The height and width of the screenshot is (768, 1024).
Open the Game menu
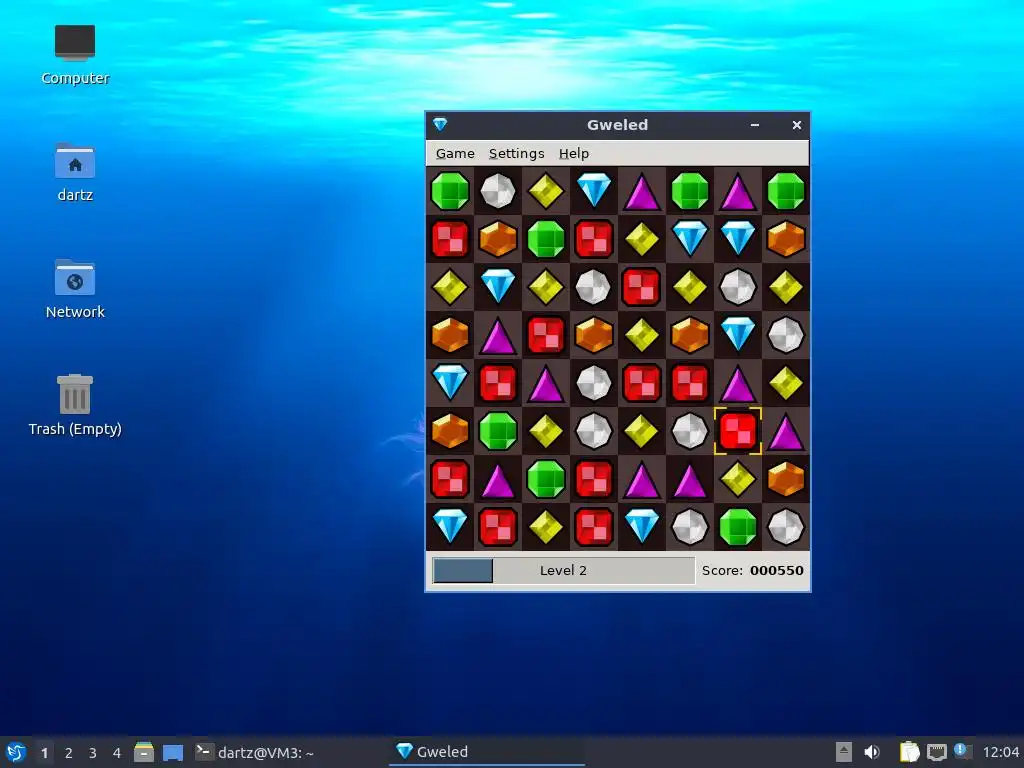point(455,153)
